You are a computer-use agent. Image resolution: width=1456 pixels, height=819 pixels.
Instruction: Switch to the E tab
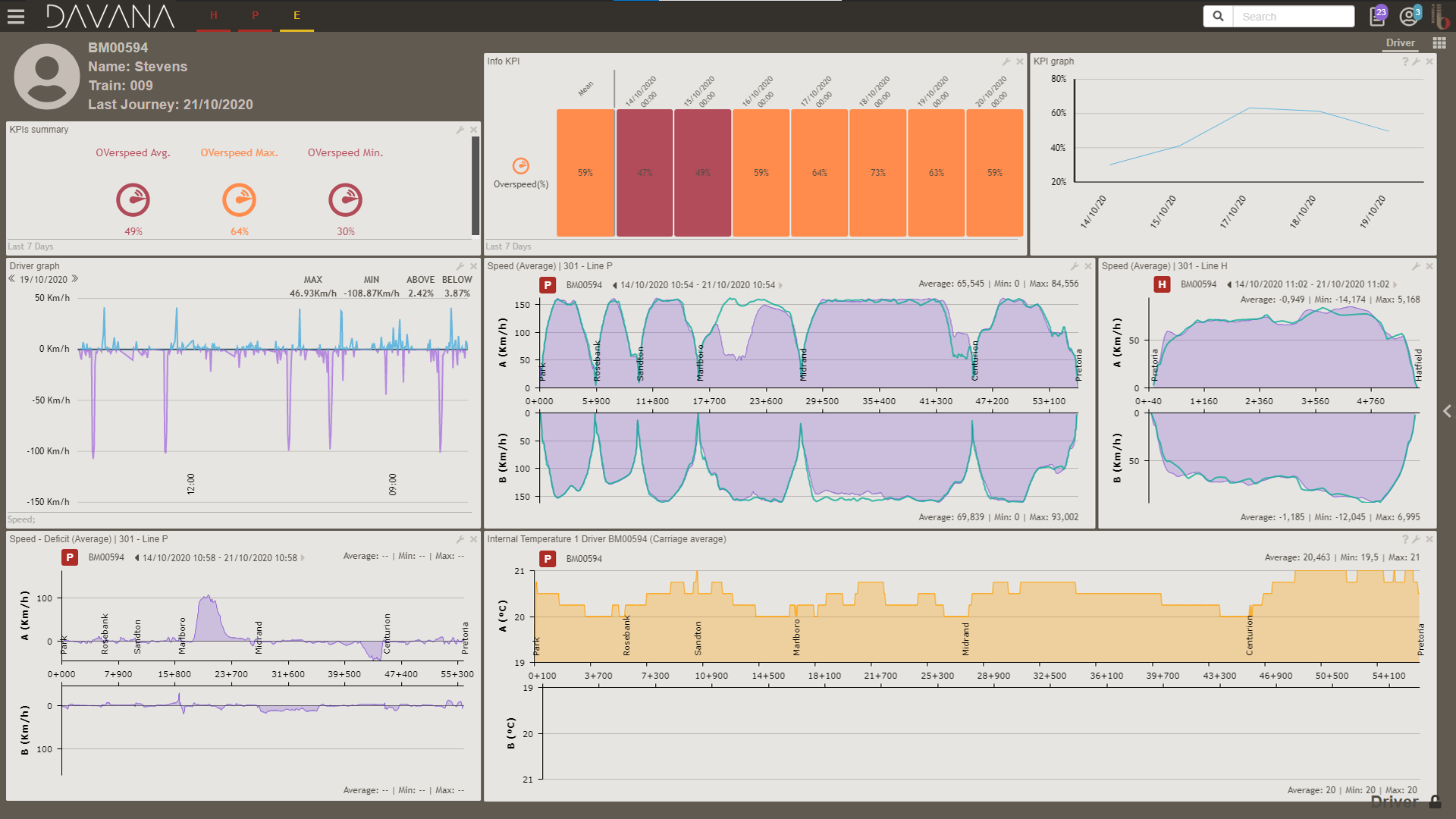click(297, 16)
